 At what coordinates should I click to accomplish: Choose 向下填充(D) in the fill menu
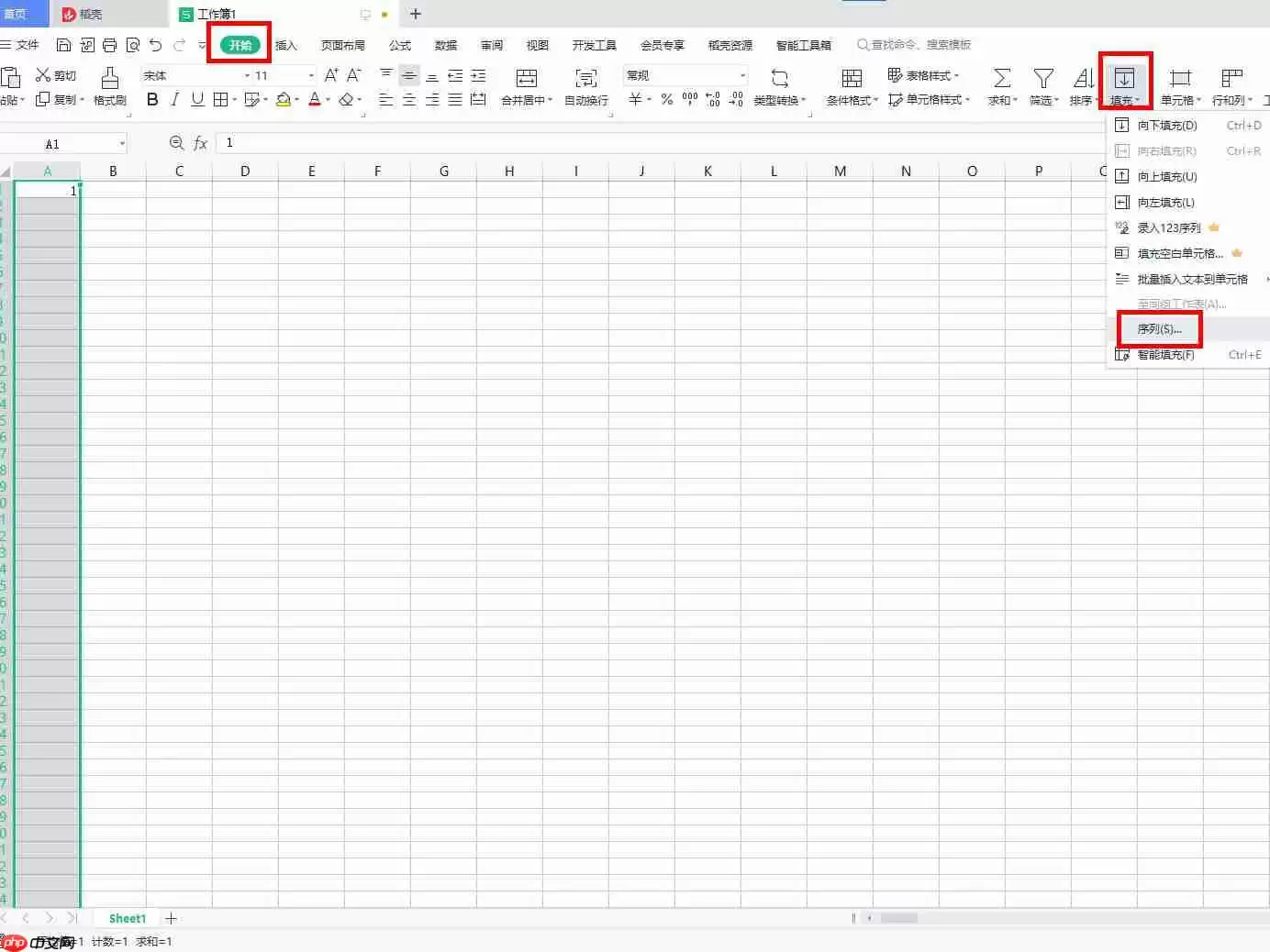click(1167, 126)
